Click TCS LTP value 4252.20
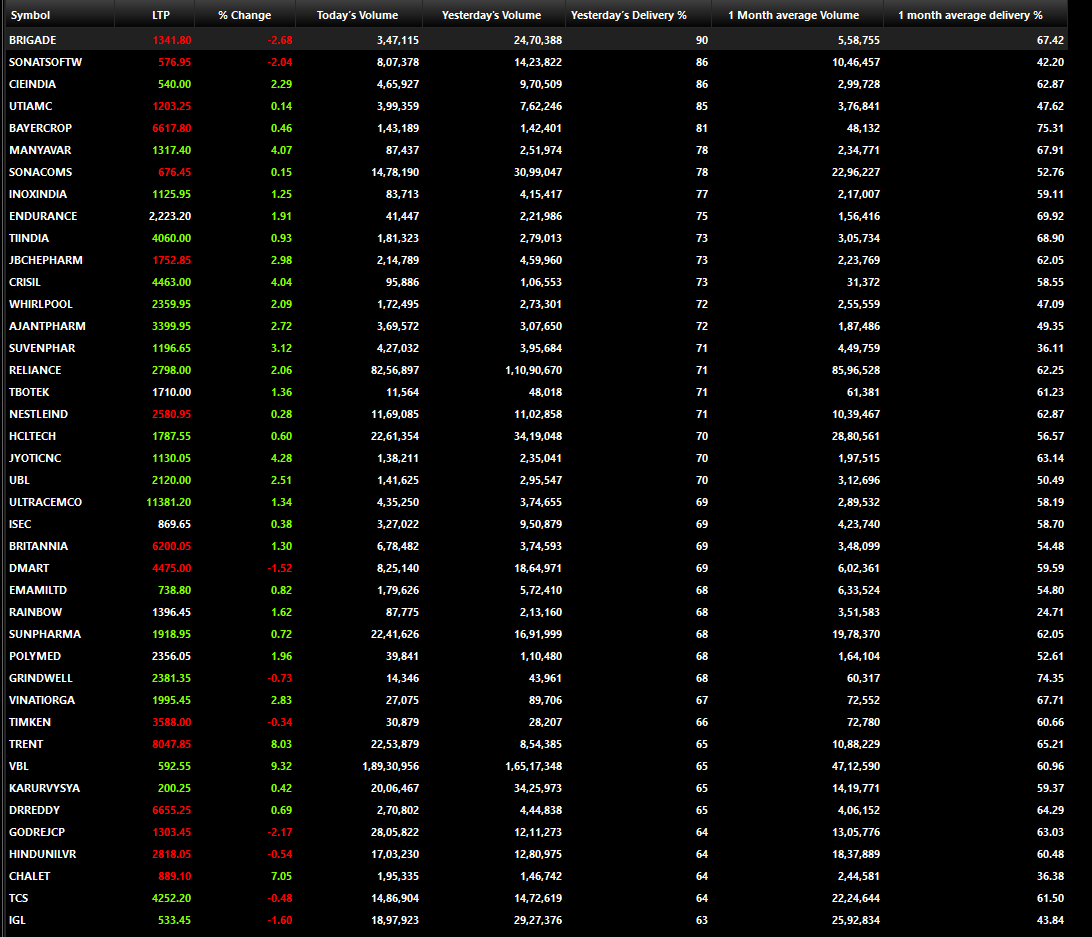This screenshot has height=937, width=1092. [x=171, y=899]
